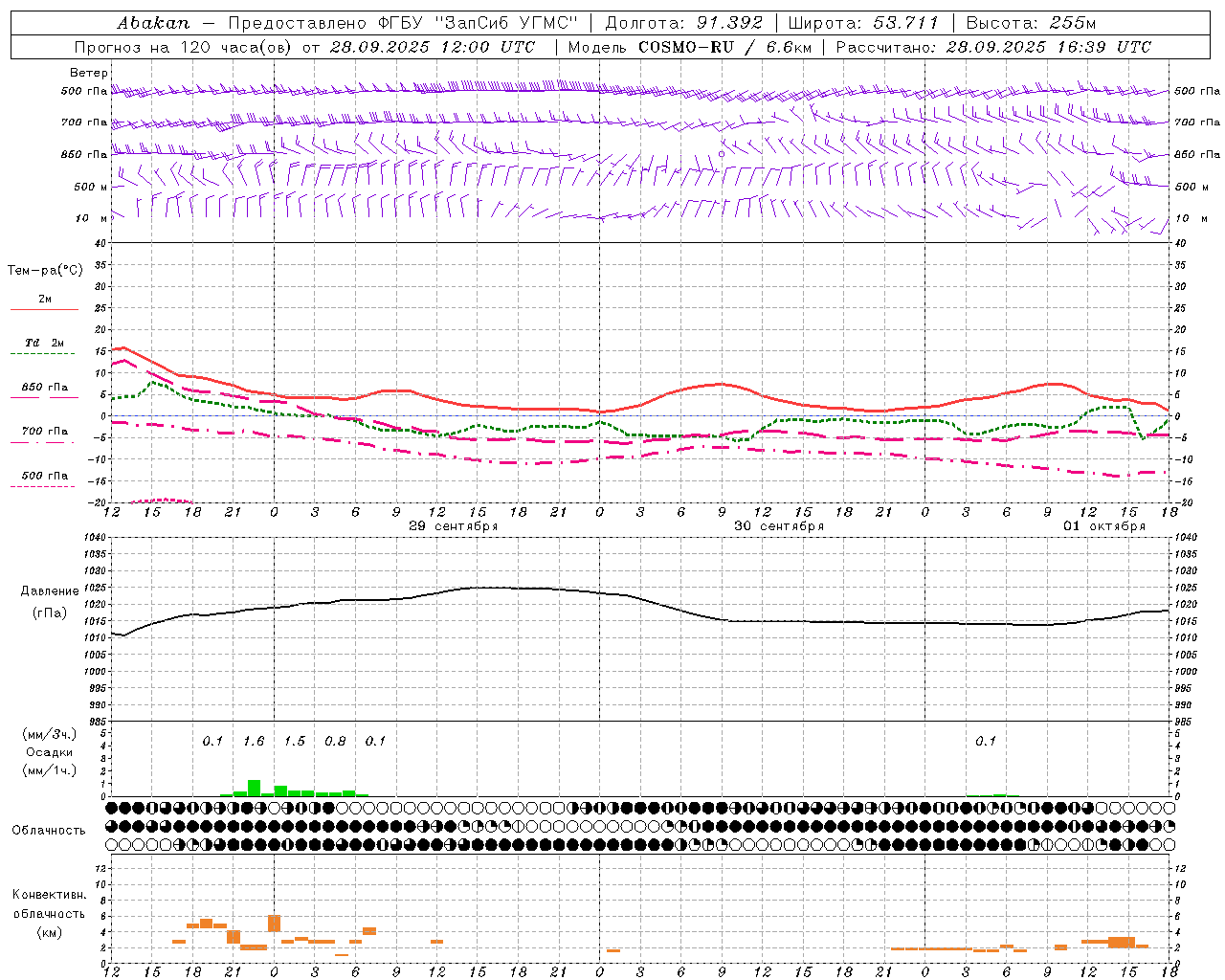The height and width of the screenshot is (980, 1225).
Task: Click the 'Осадки' precipitation label
Action: pos(49,752)
